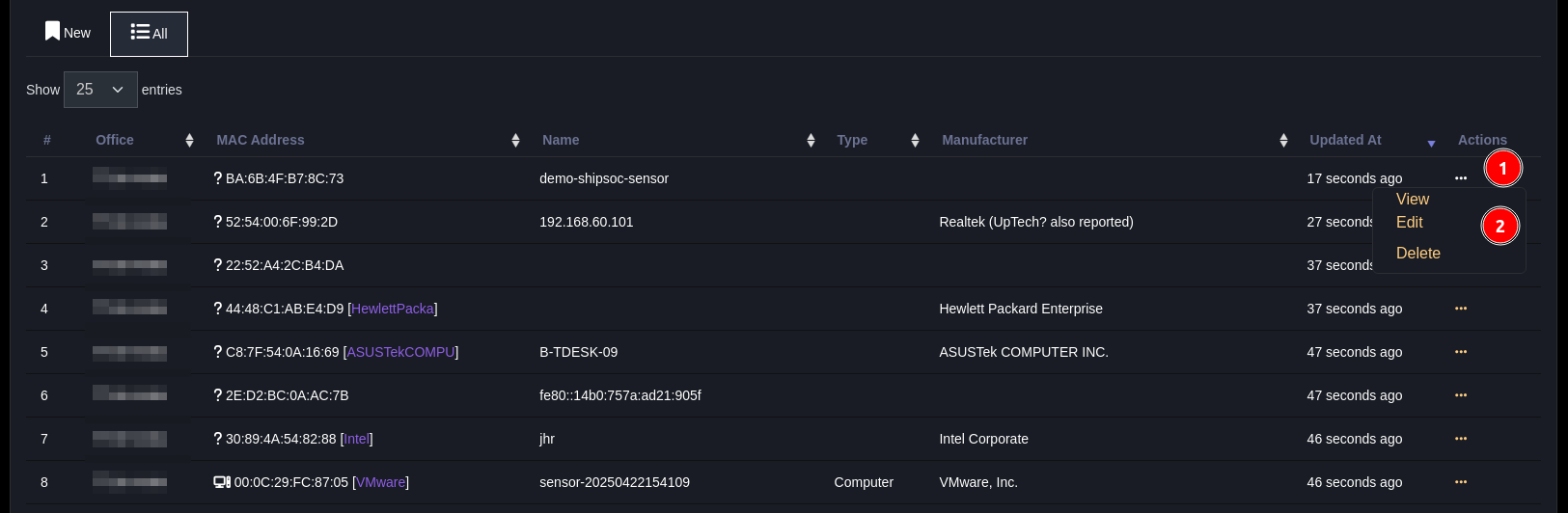Follow the HewlettPacka vendor link
The height and width of the screenshot is (513, 1568).
coord(392,309)
